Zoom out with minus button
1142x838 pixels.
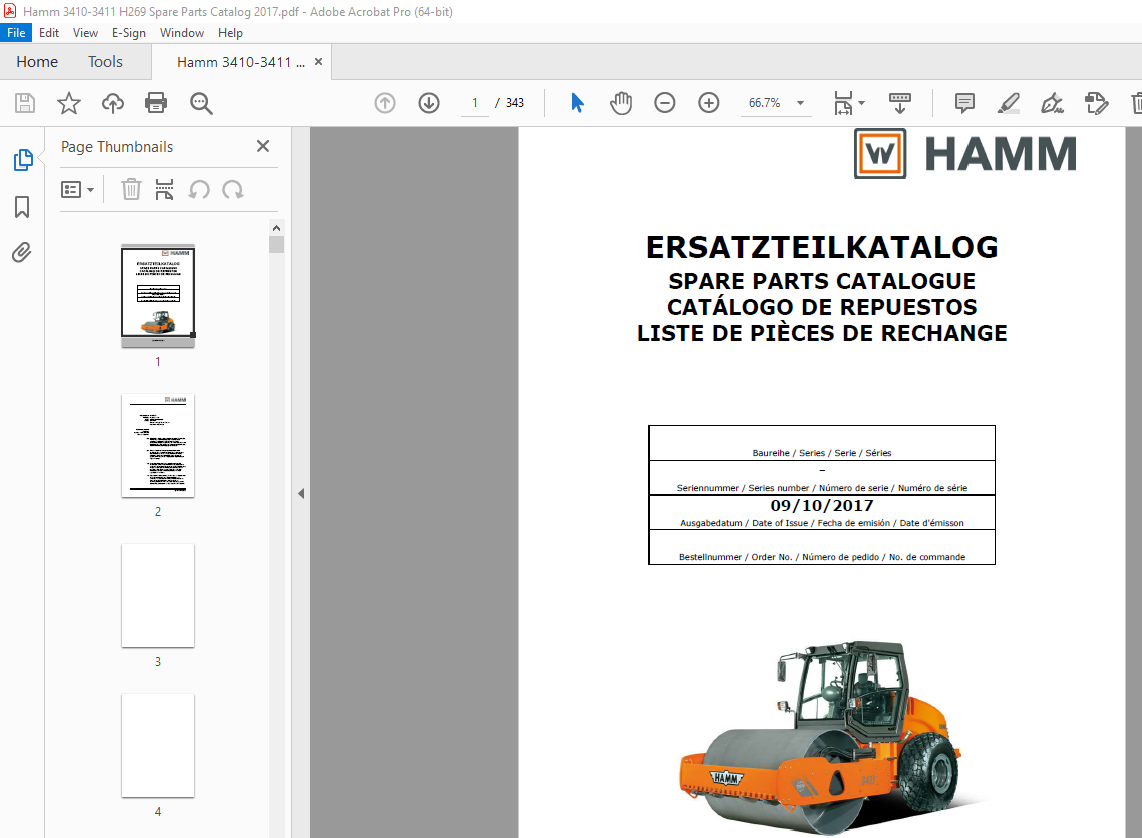pyautogui.click(x=664, y=103)
